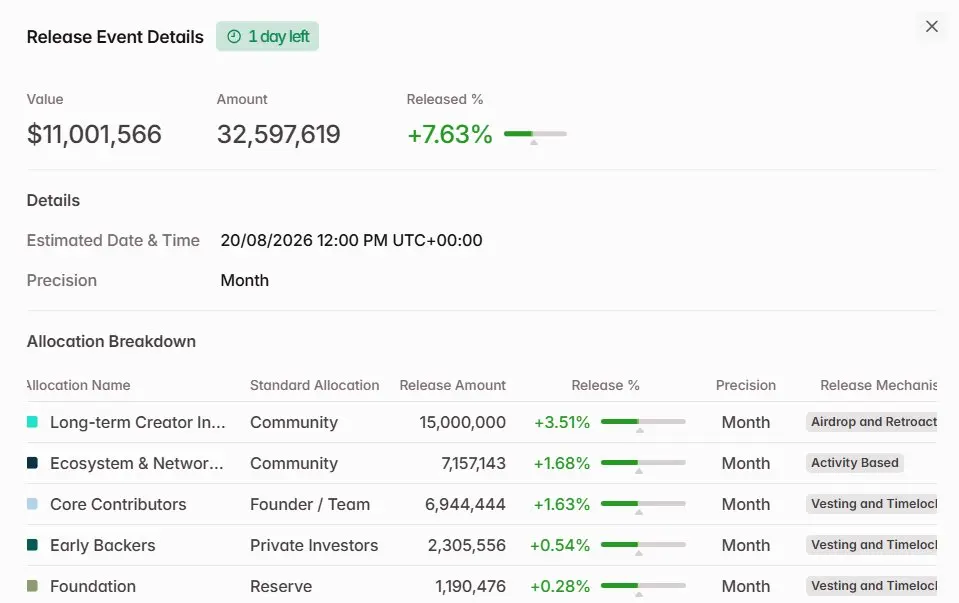Click the 'Release Amount' column header
The width and height of the screenshot is (959, 603).
point(453,385)
